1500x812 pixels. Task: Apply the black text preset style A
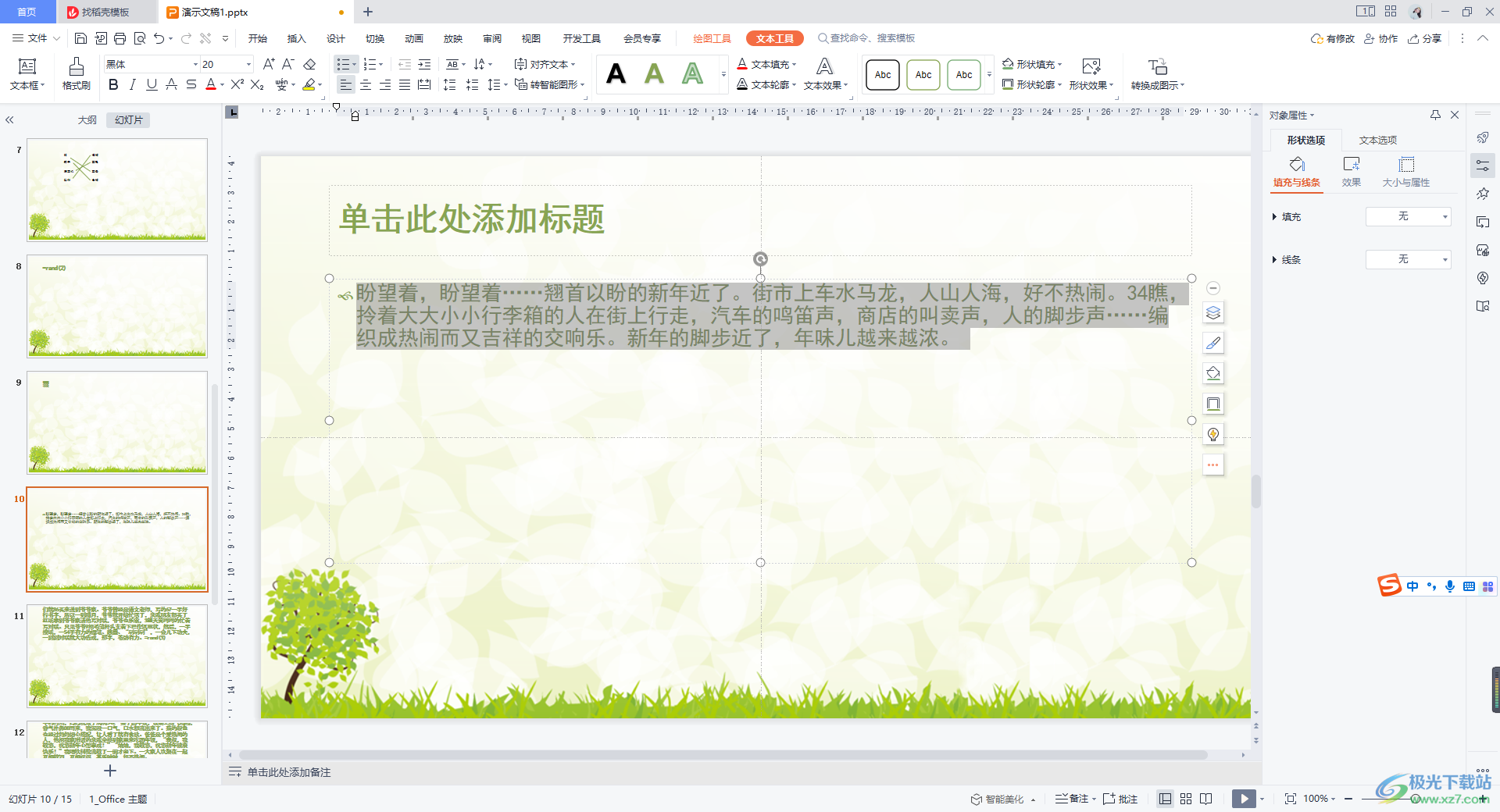click(x=616, y=74)
